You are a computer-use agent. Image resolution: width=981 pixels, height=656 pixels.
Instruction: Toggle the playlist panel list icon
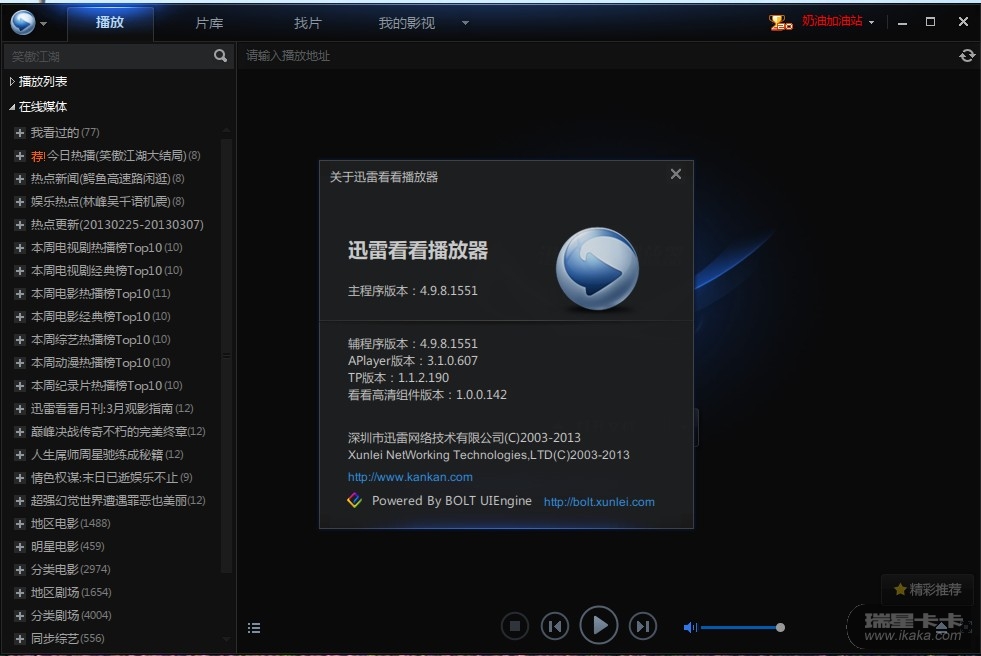click(x=253, y=628)
